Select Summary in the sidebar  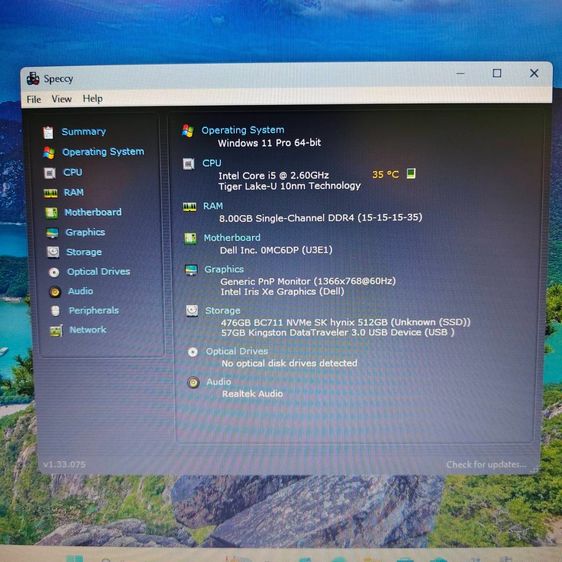(84, 132)
